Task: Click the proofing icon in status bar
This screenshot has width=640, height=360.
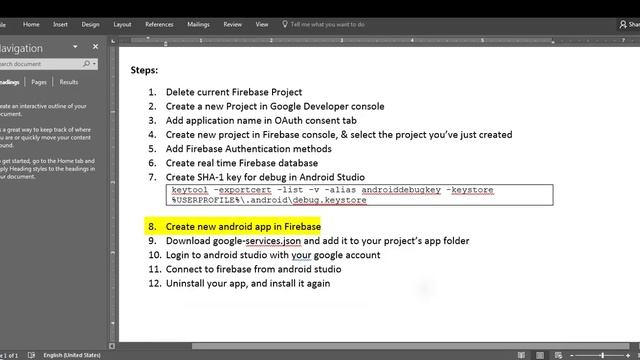Action: coord(31,355)
